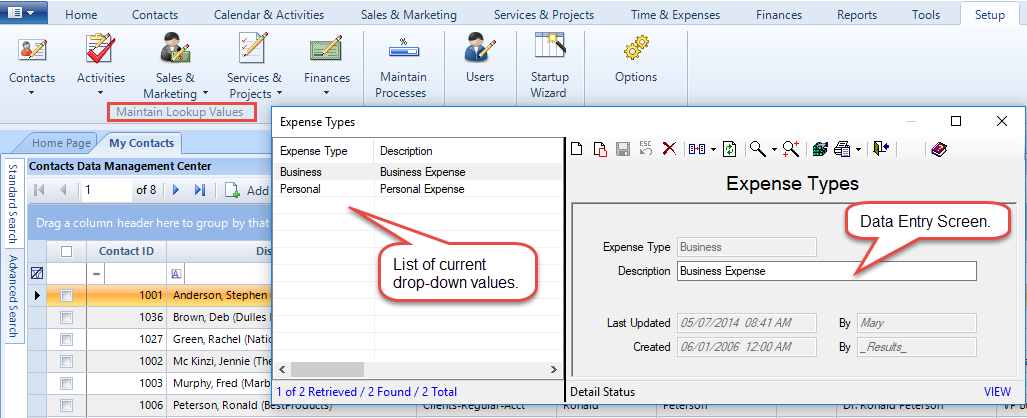Viewport: 1027px width, 418px height.
Task: Open the Options gears icon
Action: click(636, 58)
